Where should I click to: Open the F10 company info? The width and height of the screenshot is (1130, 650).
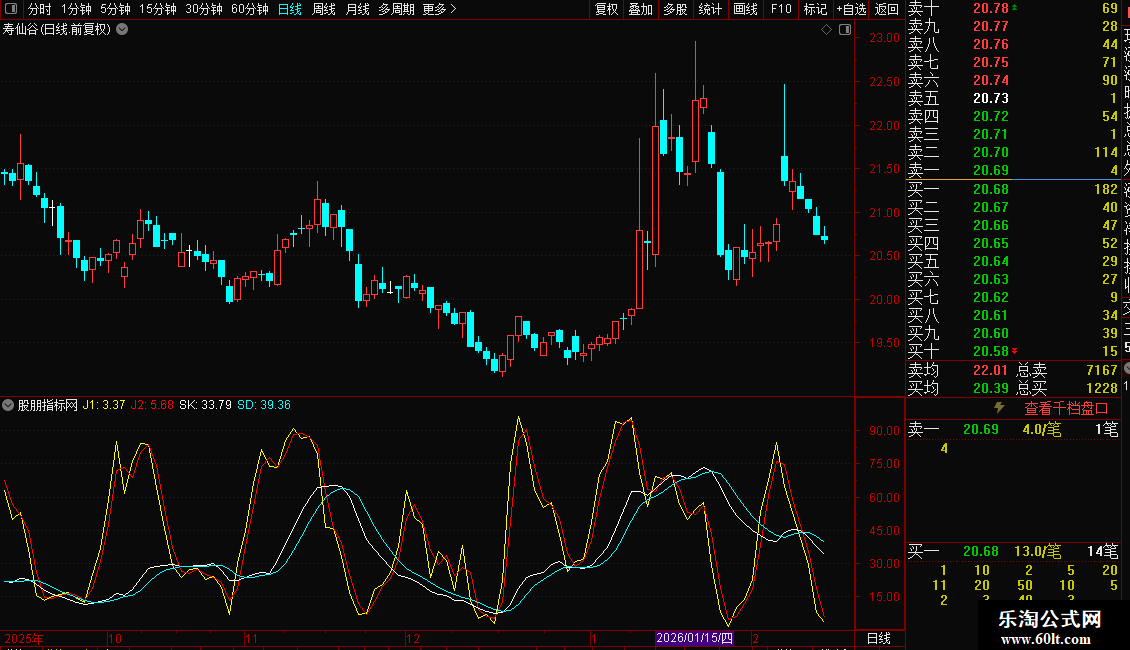780,9
